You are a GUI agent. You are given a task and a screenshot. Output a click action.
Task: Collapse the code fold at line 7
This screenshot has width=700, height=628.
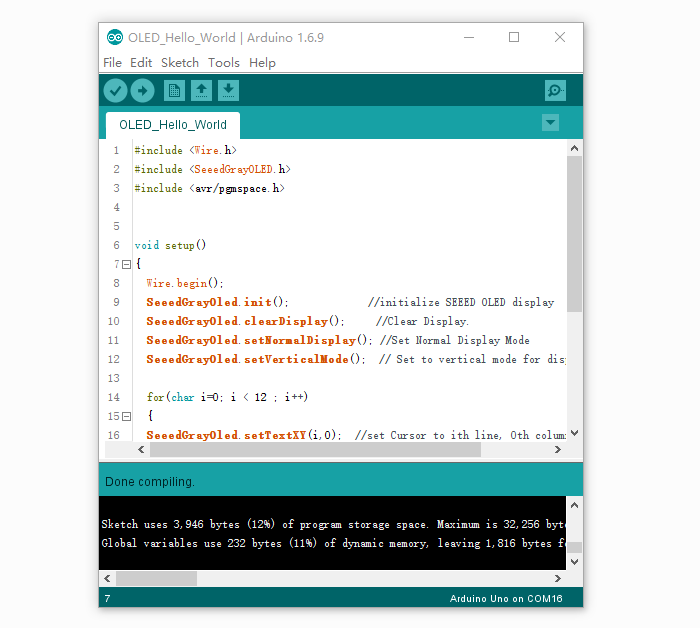click(127, 265)
